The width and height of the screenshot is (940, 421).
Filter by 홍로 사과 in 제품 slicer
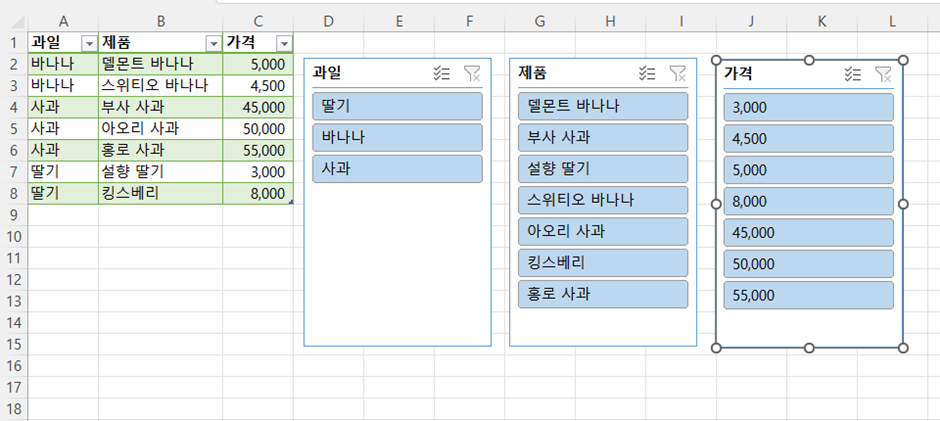[x=603, y=294]
